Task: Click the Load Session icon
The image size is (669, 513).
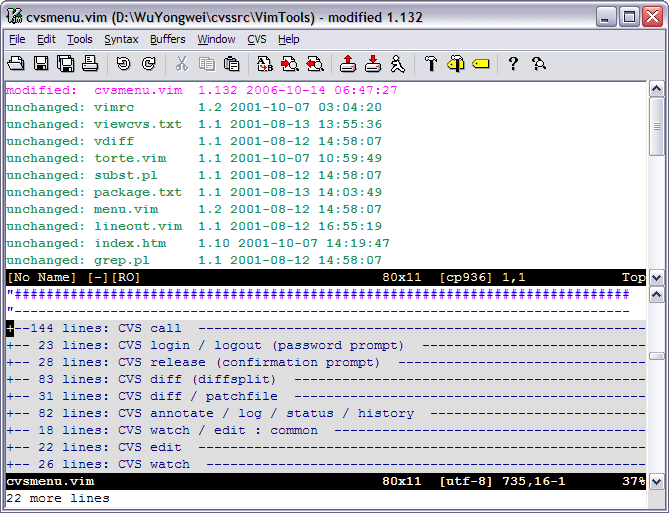Action: (347, 64)
